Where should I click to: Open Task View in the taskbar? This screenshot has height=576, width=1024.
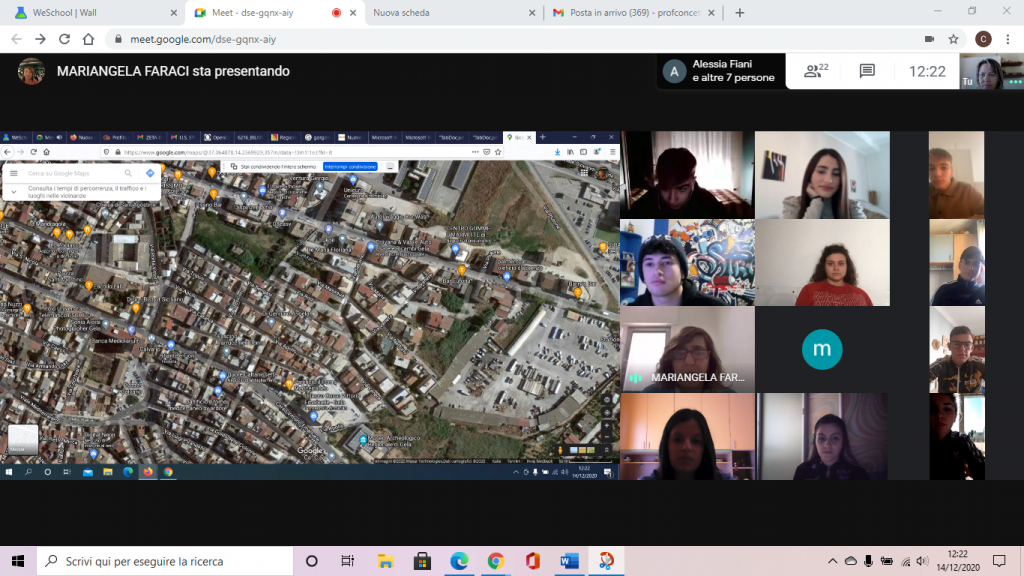[347, 561]
